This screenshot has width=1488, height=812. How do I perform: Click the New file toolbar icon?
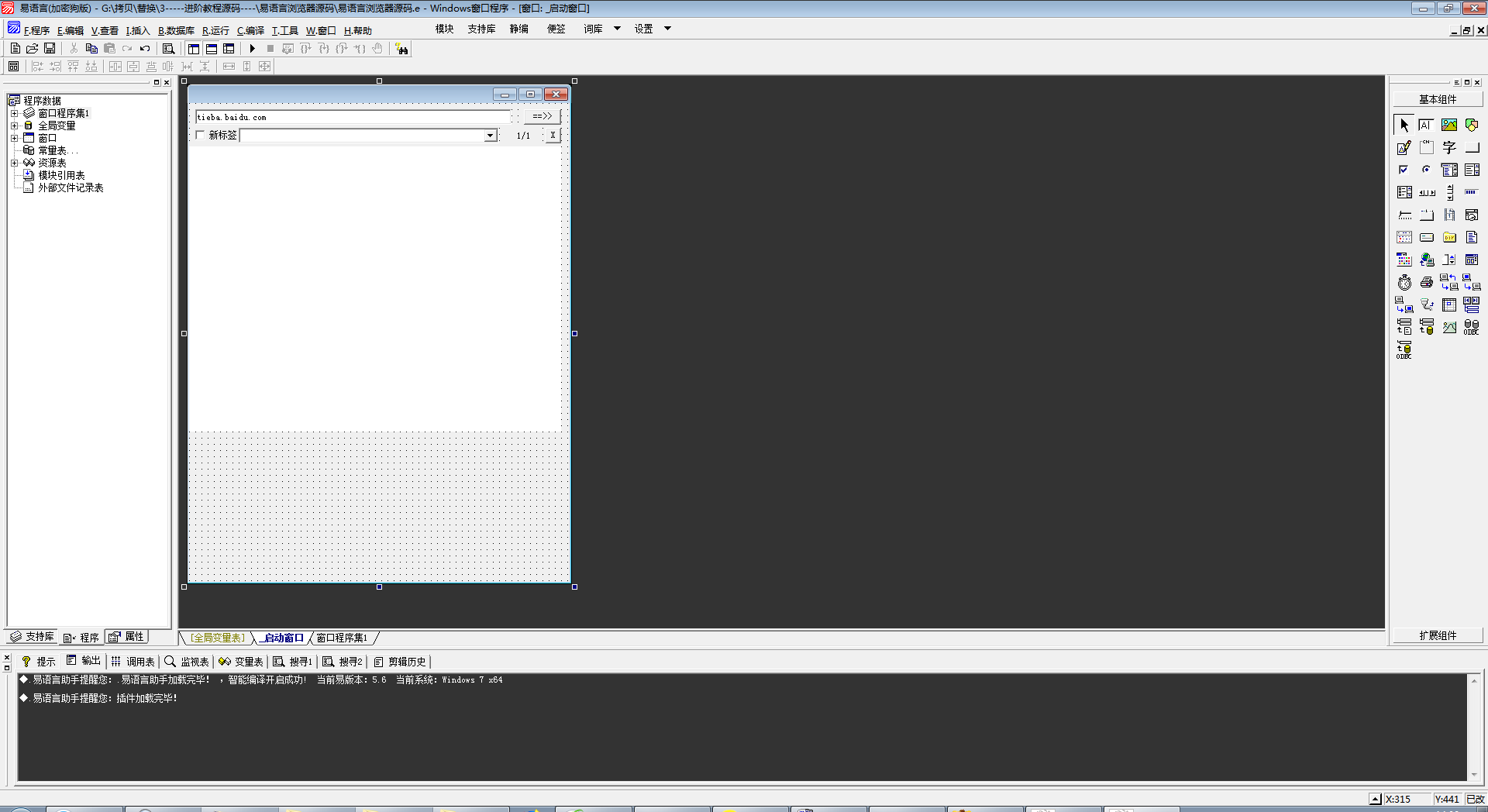pyautogui.click(x=15, y=48)
